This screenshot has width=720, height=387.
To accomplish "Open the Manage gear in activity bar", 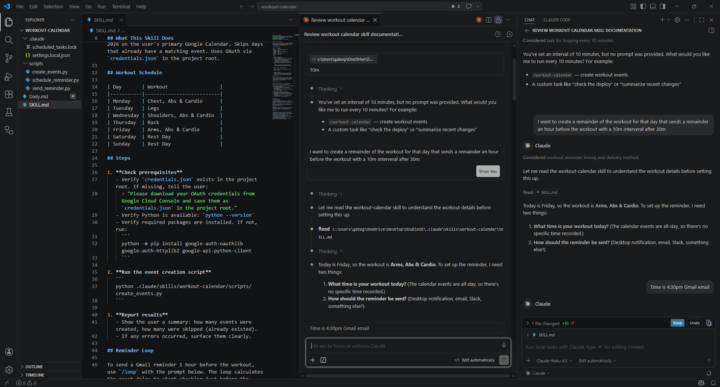I will [x=9, y=370].
